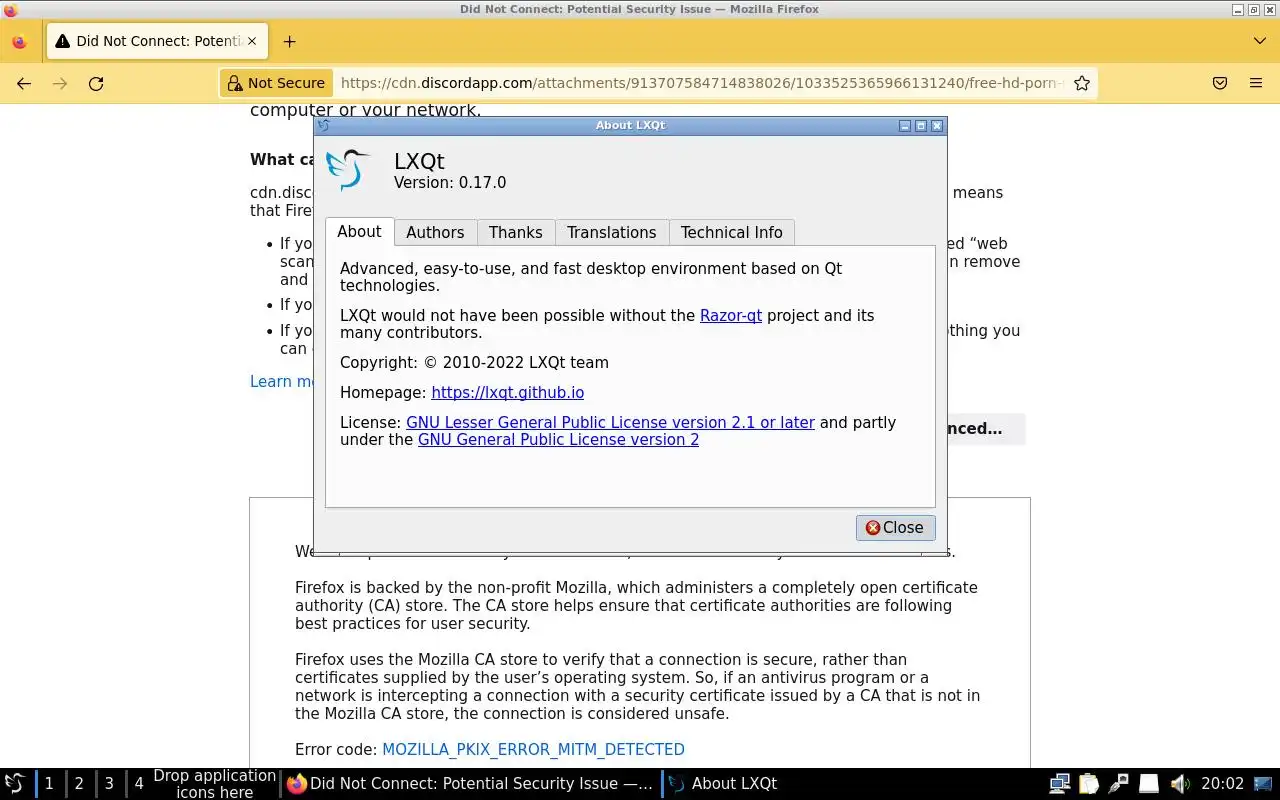Minimize the About LXQt dialog

(905, 126)
